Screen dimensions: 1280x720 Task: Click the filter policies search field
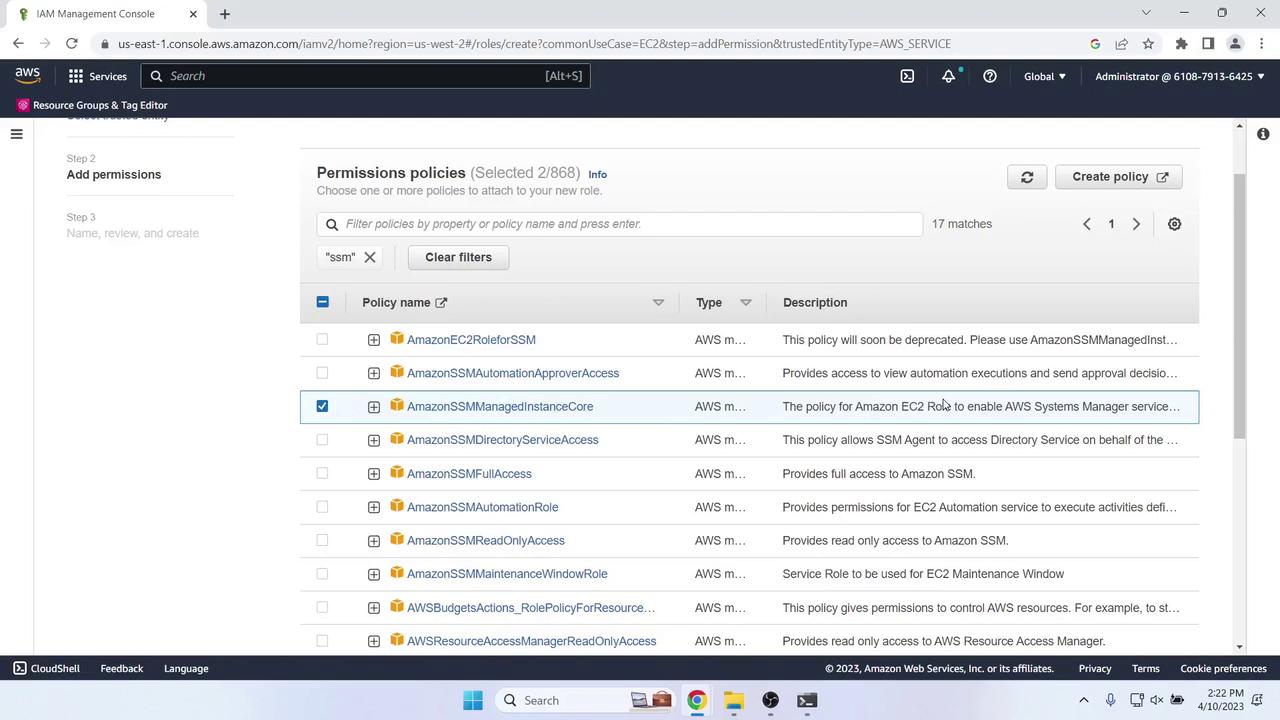coord(620,224)
